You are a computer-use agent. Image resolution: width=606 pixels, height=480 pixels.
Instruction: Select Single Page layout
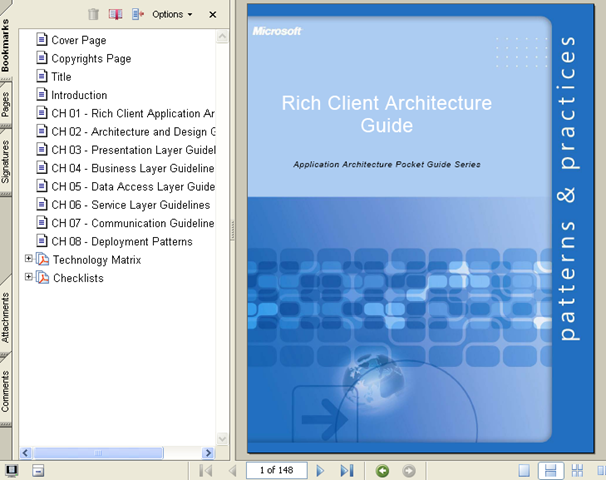[524, 470]
